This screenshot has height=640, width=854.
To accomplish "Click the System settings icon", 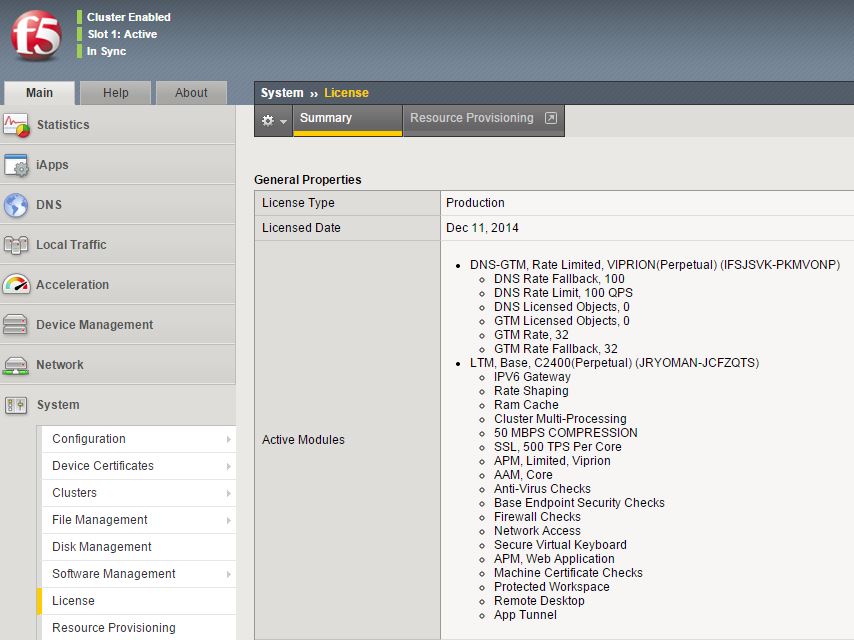I will [x=17, y=405].
